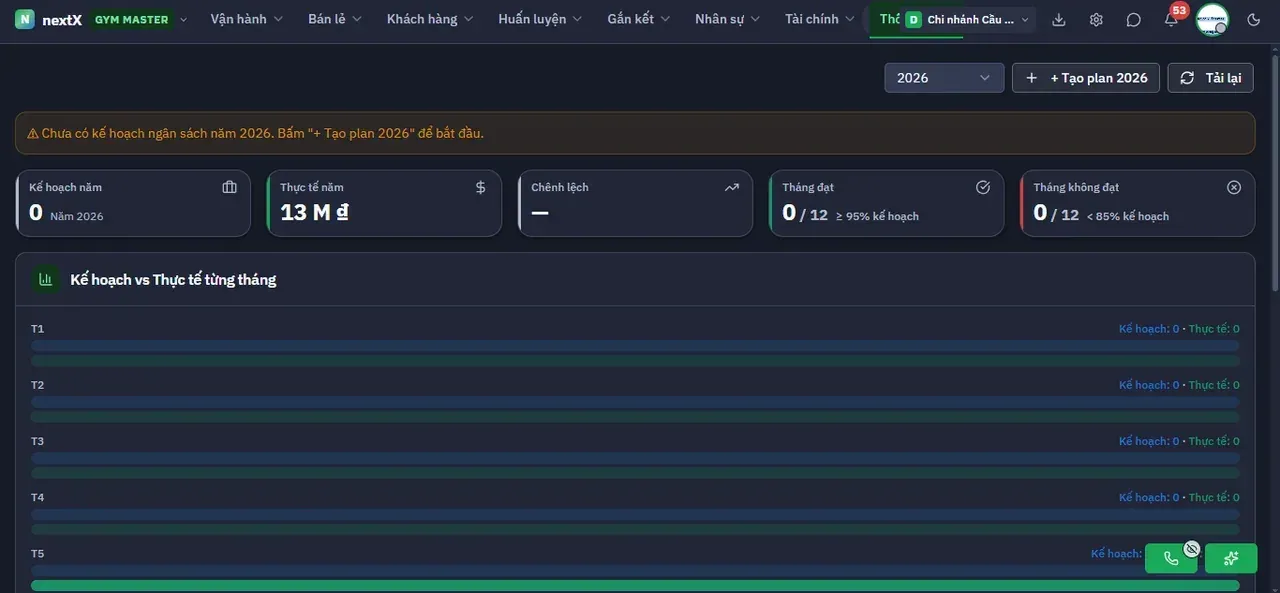Click the trend arrow icon in Chênh lệch card
This screenshot has width=1280, height=593.
732,187
